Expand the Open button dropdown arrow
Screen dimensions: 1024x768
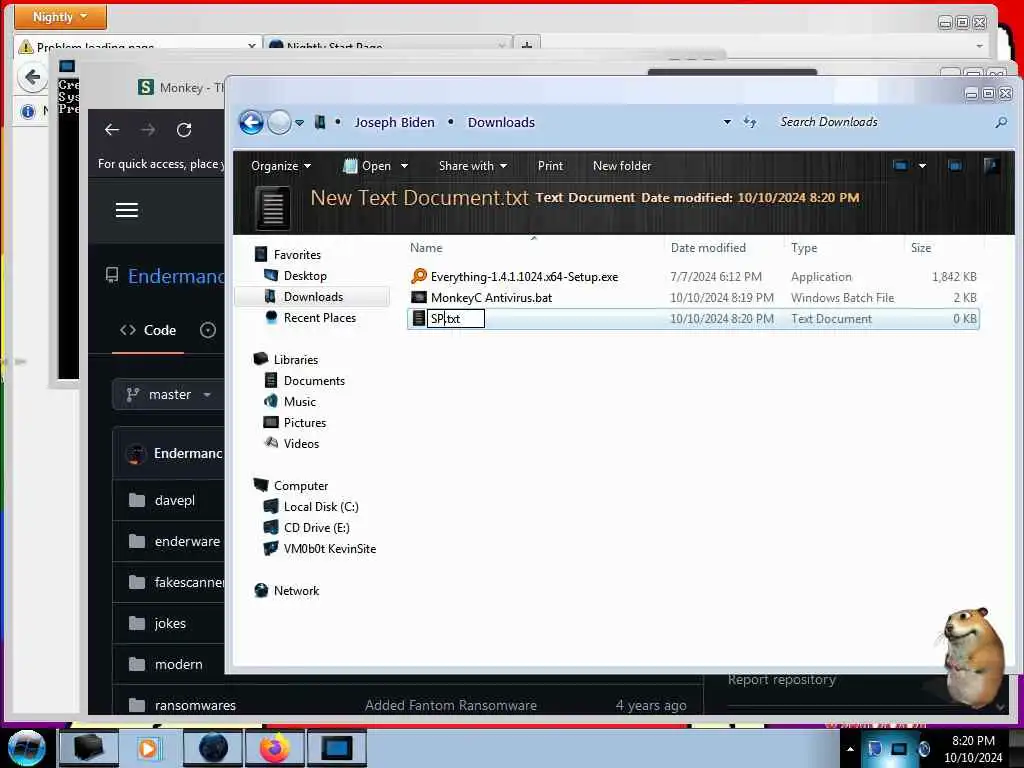(x=404, y=166)
